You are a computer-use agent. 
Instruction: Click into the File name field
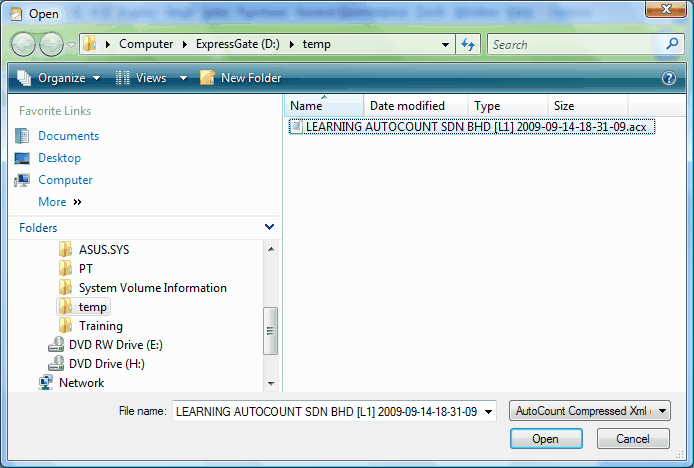click(x=328, y=412)
